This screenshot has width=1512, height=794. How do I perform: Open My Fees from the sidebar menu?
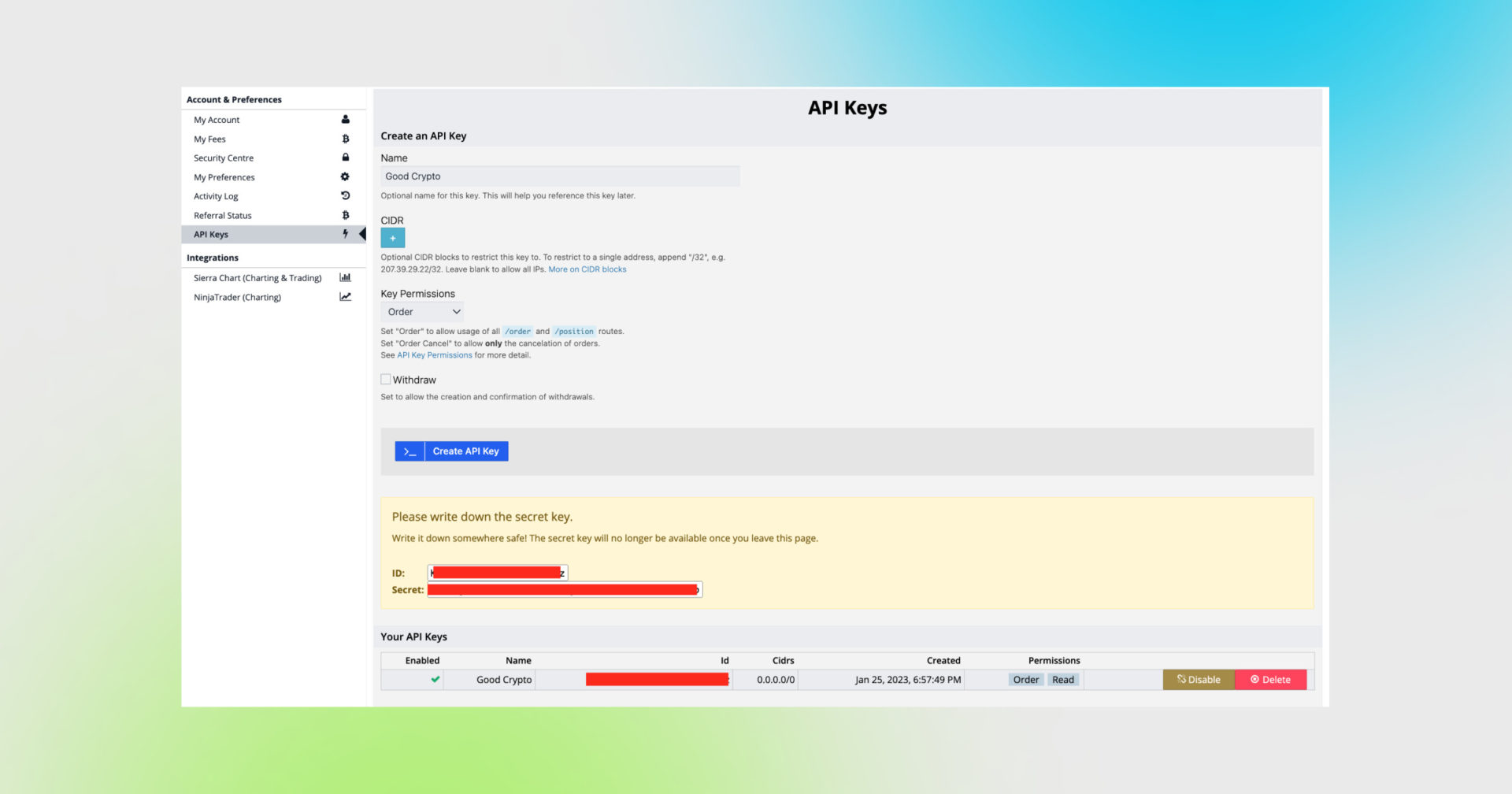pyautogui.click(x=209, y=139)
